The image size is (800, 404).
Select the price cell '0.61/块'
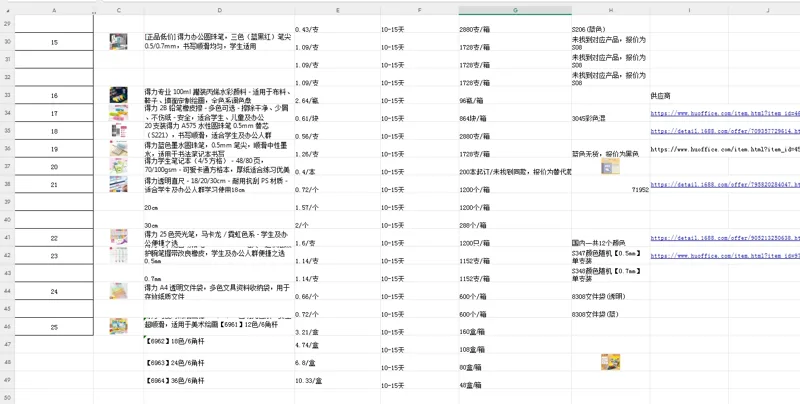pyautogui.click(x=337, y=113)
